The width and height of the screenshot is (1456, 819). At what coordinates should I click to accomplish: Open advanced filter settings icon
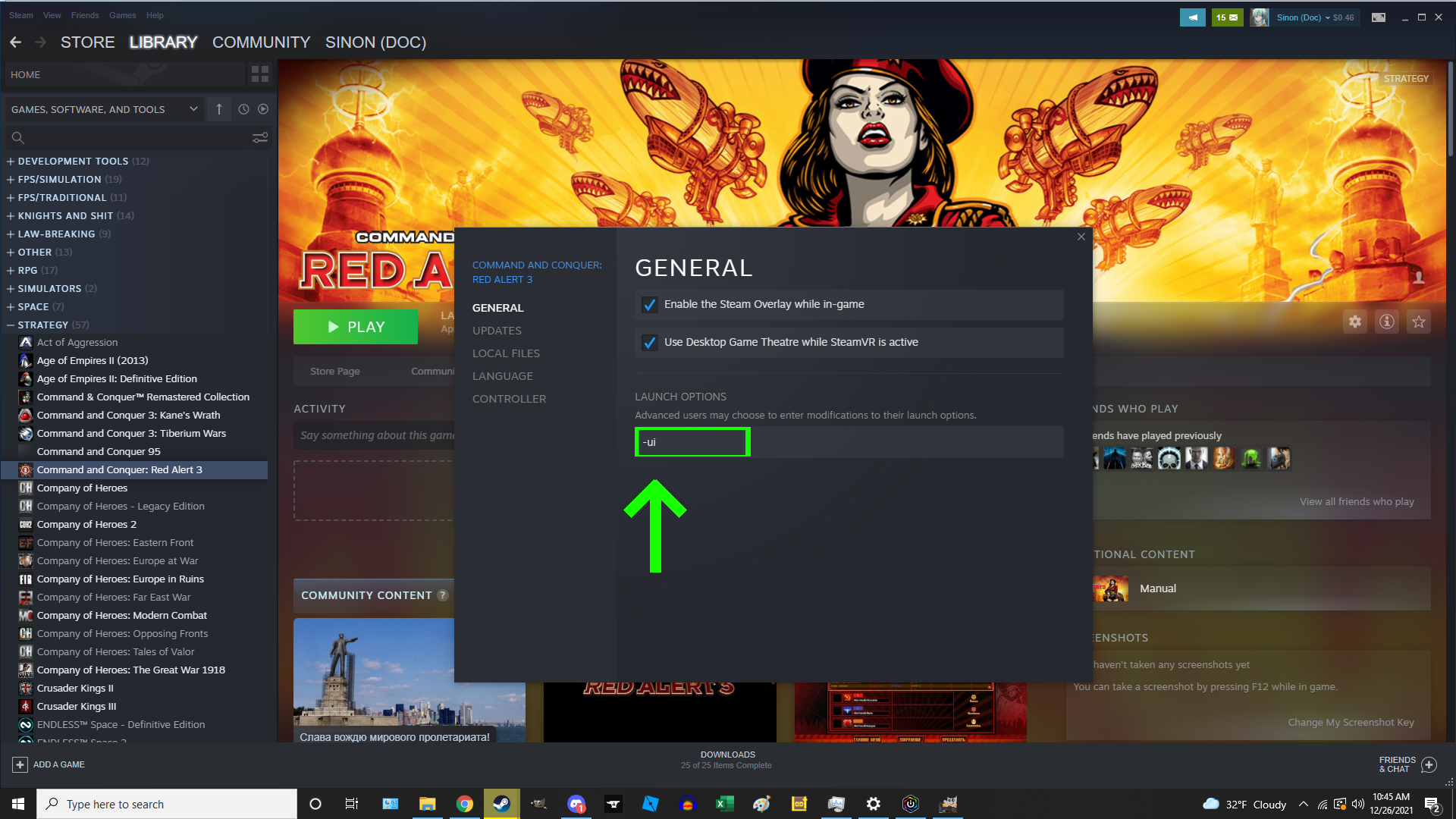tap(260, 138)
